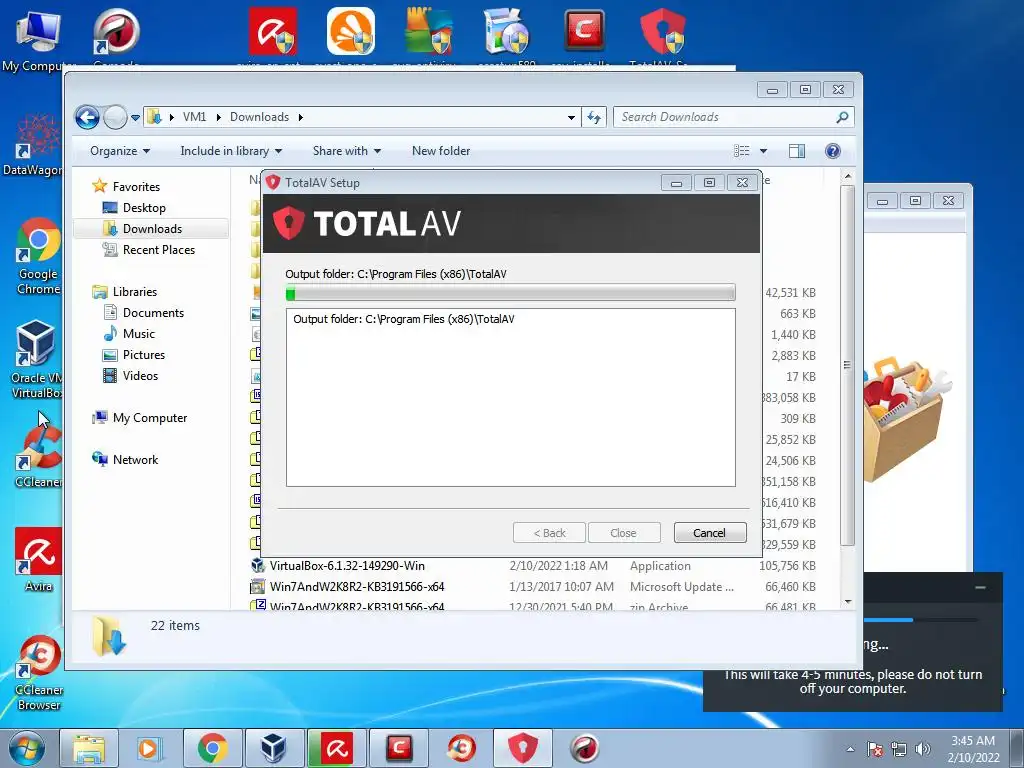Open the Comodo desktop shortcut

pos(116,36)
